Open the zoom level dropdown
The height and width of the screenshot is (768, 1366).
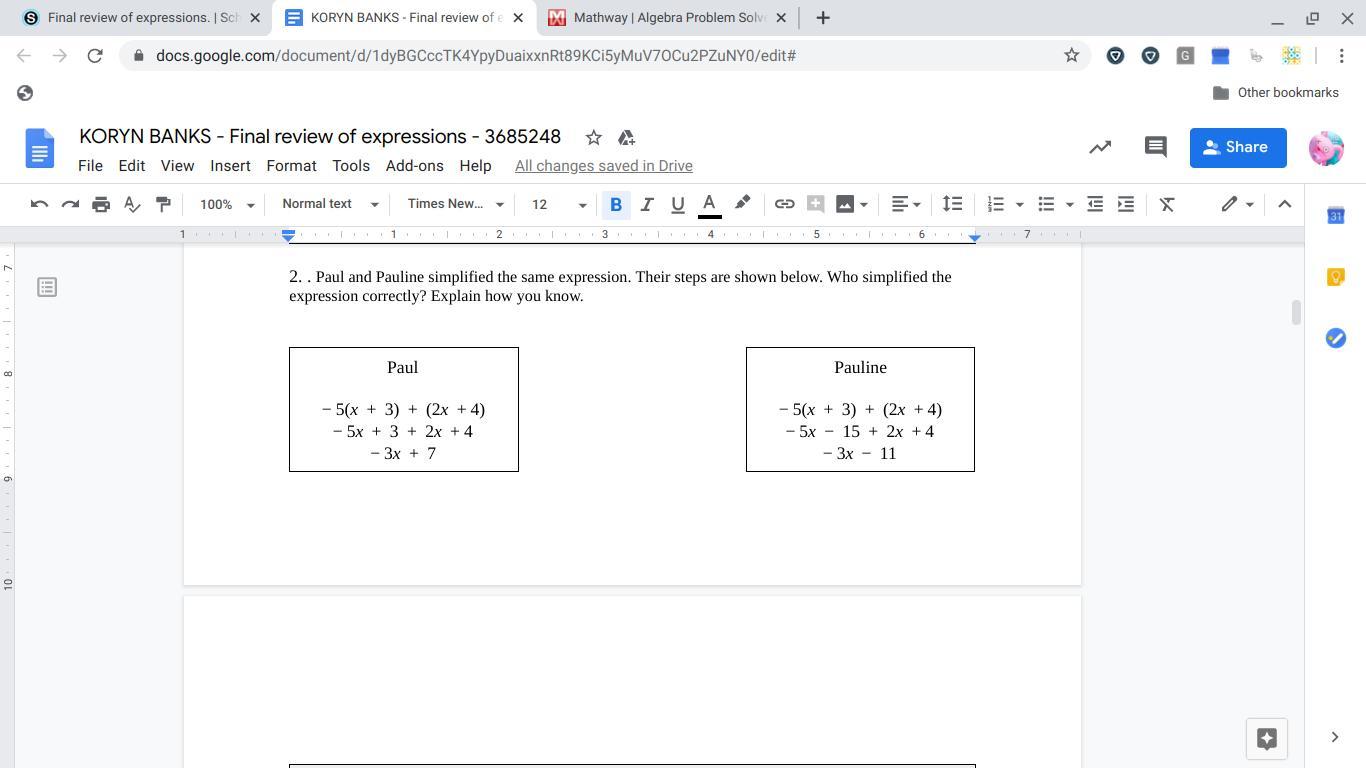227,204
